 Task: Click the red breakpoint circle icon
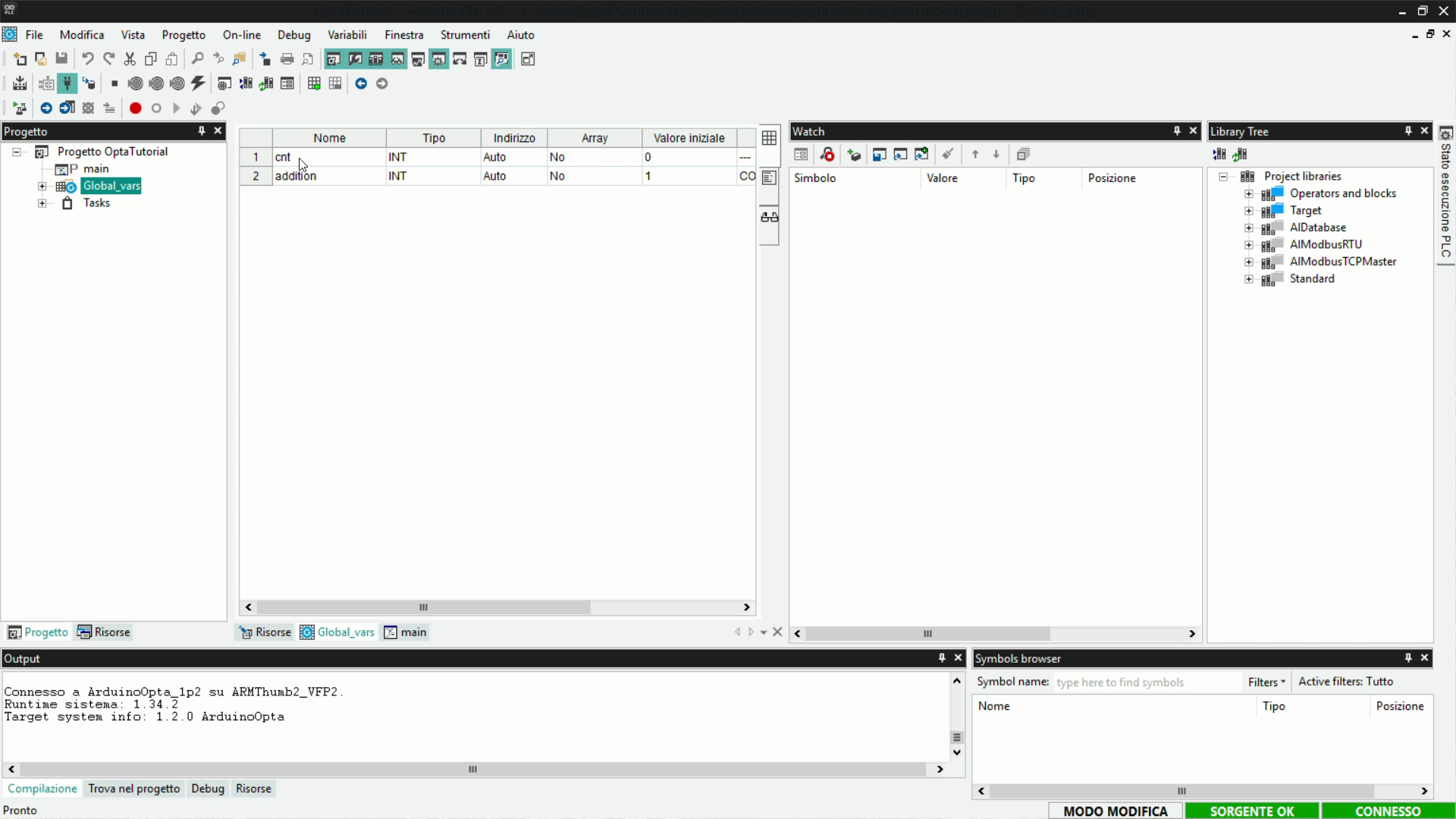(135, 108)
